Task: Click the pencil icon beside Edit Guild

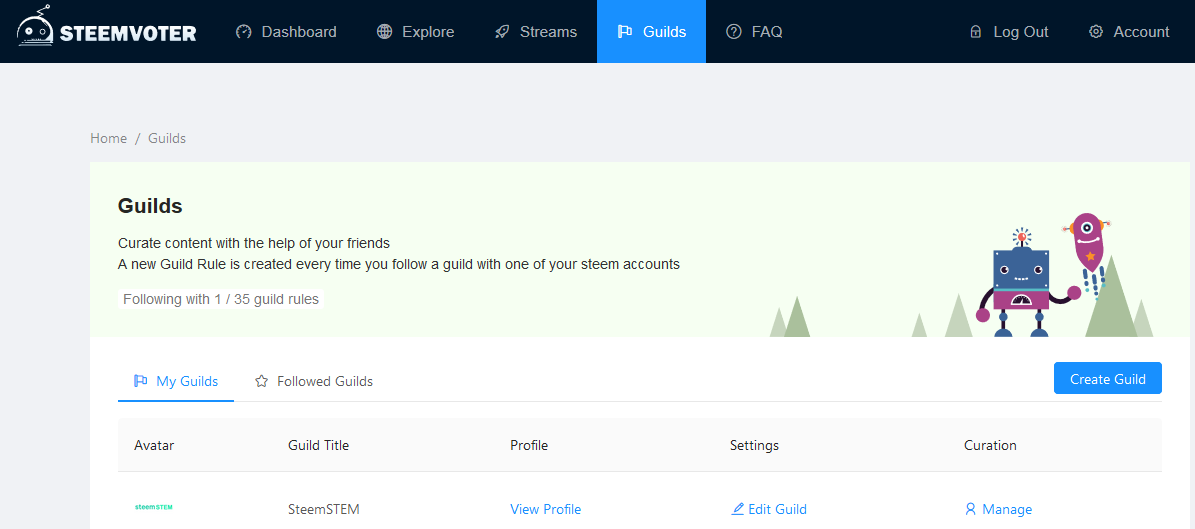Action: (x=737, y=509)
